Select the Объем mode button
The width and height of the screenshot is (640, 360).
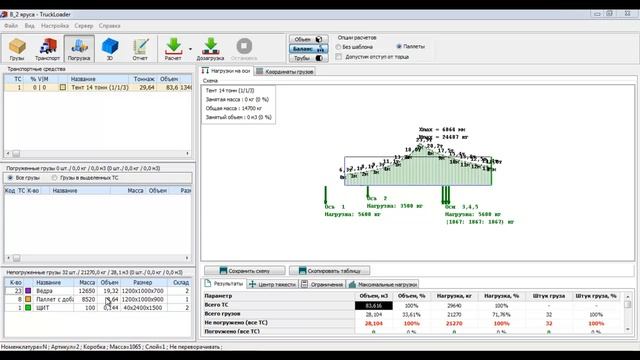pos(309,39)
